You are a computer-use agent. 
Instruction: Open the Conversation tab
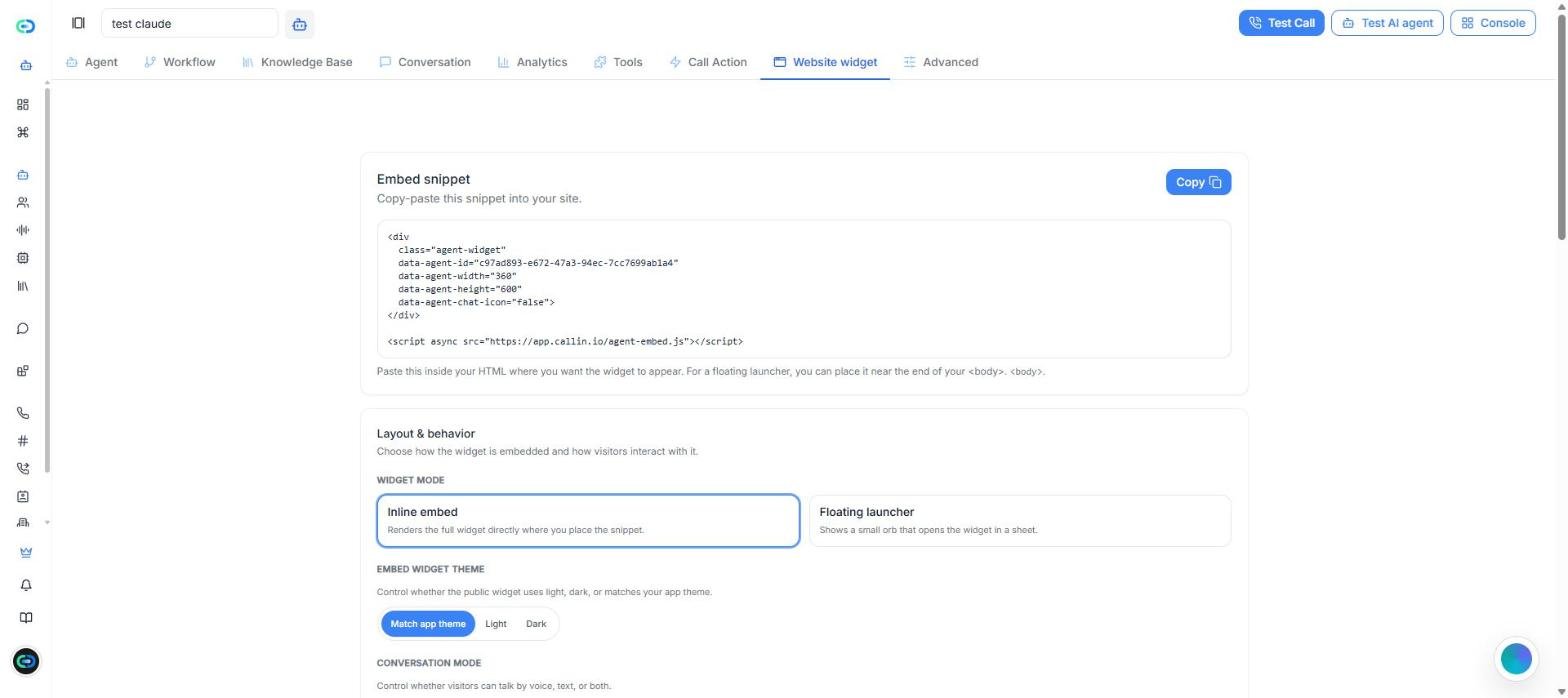(425, 62)
